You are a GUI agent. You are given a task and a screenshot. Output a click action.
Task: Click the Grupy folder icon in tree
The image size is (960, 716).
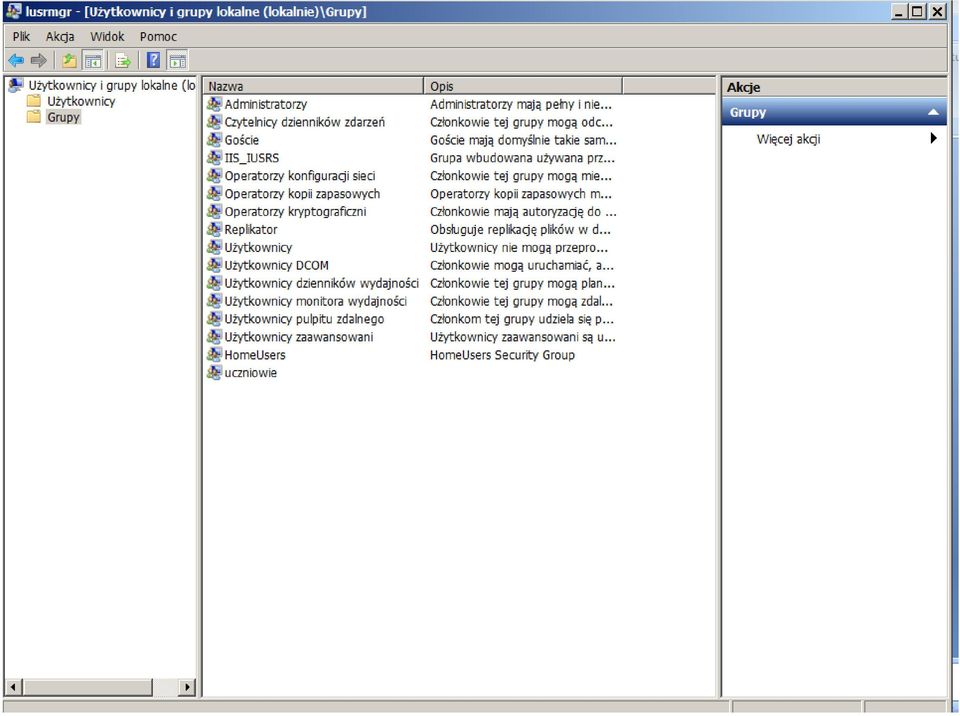click(x=34, y=117)
